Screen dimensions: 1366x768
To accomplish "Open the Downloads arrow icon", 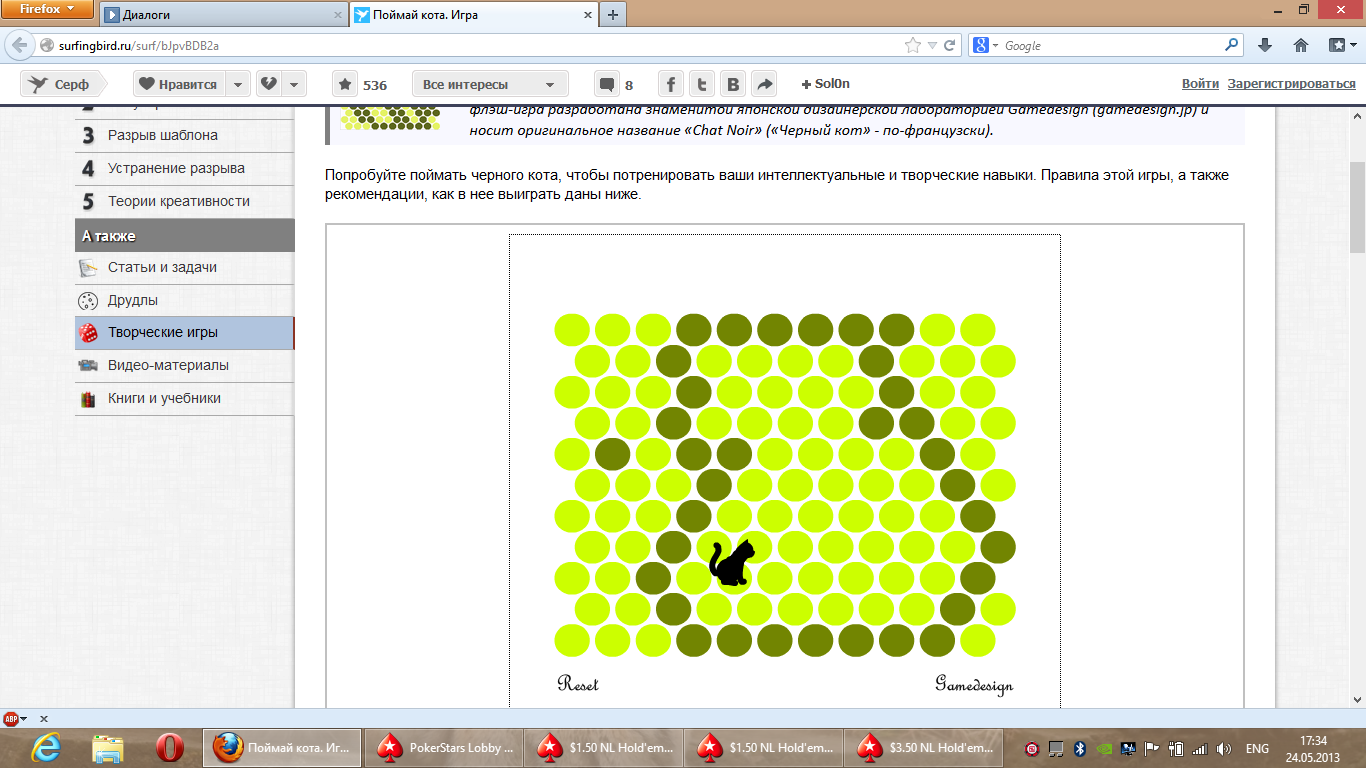I will click(1265, 45).
